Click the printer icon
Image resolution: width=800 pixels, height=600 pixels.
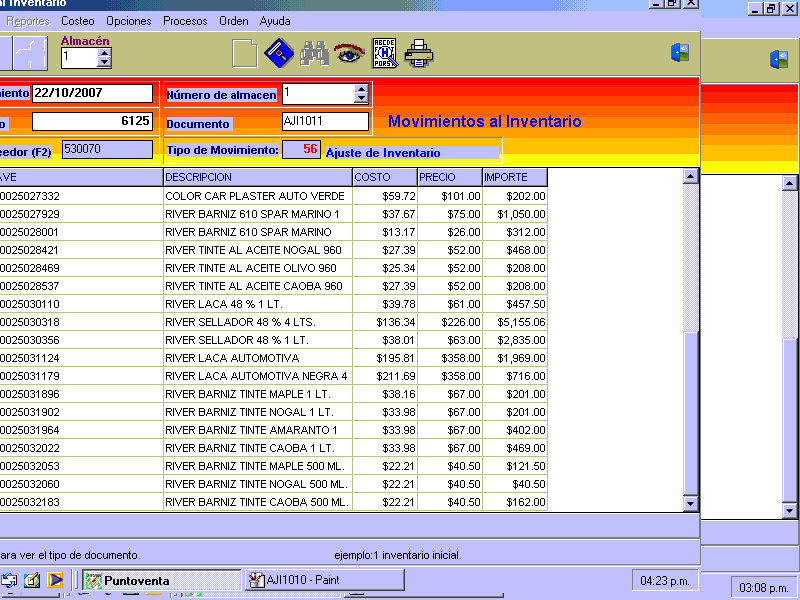pyautogui.click(x=419, y=53)
